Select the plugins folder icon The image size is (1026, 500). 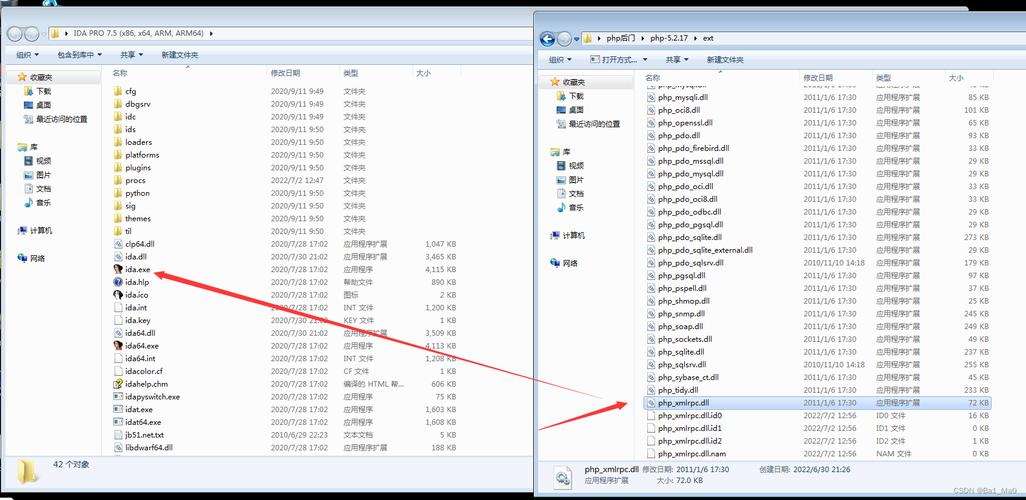coord(118,168)
